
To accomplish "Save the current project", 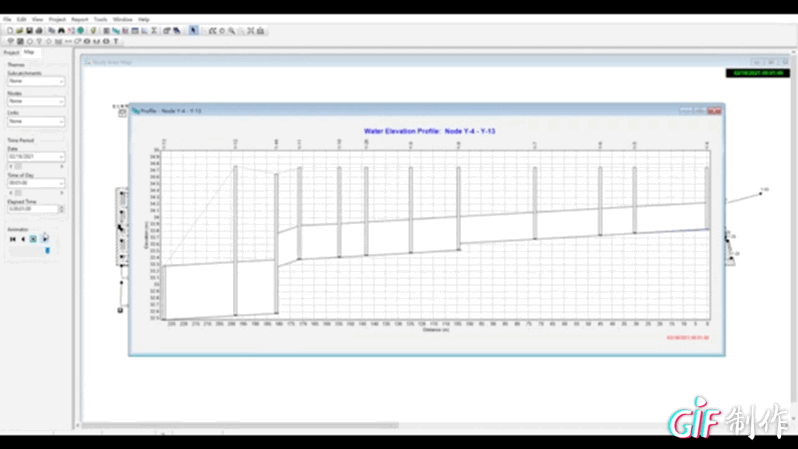I will tap(29, 31).
